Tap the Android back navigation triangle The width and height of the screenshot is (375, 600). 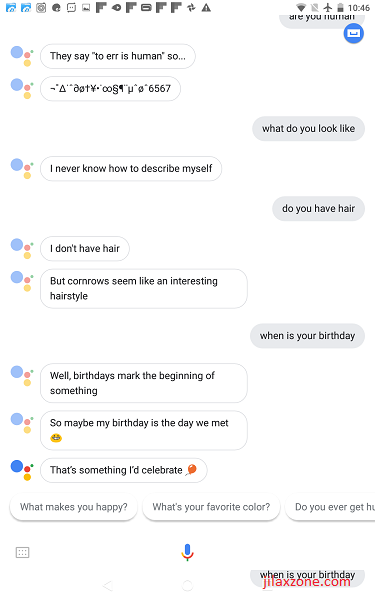click(108, 585)
